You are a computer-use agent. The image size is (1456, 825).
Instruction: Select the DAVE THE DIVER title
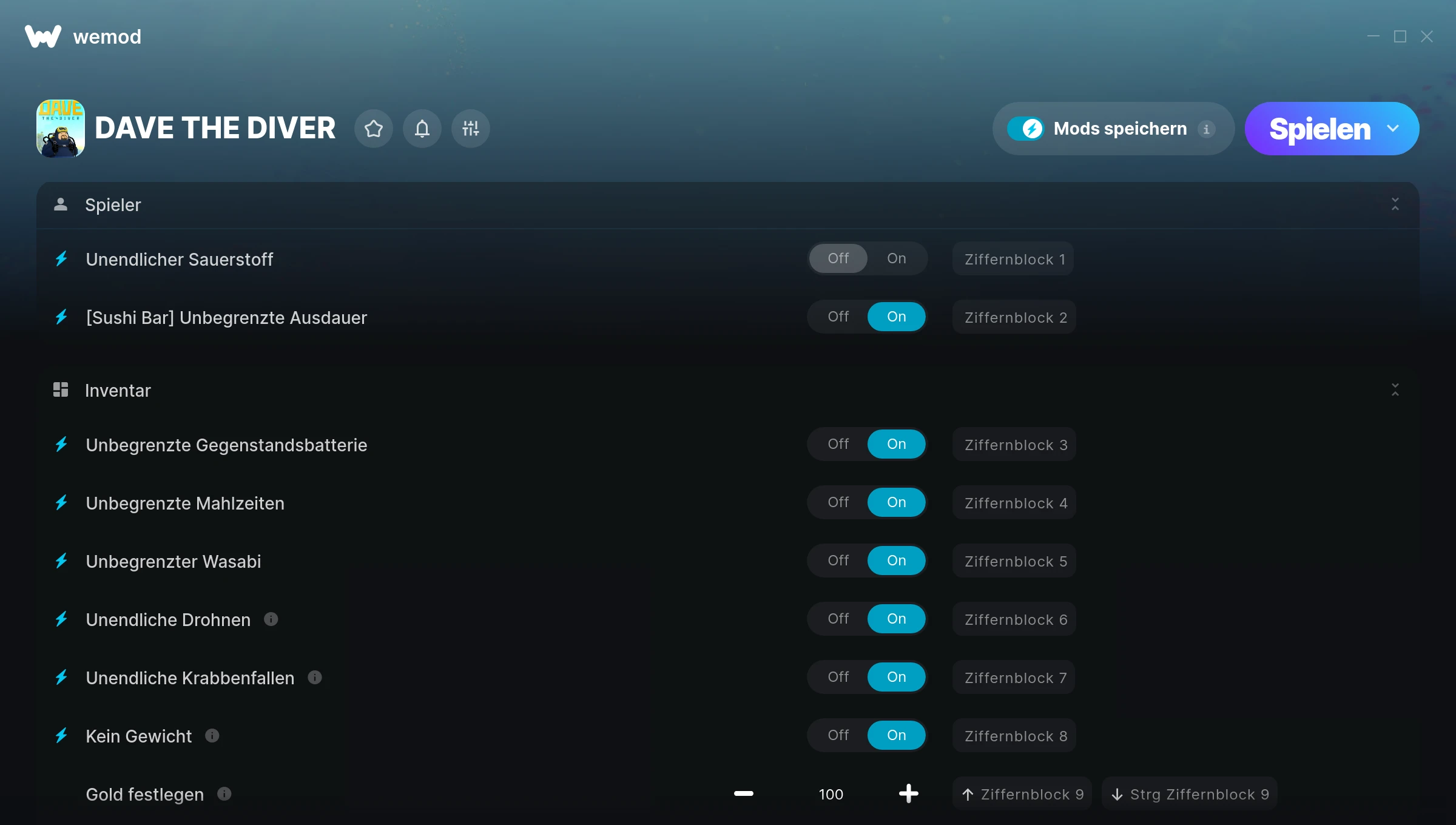tap(215, 128)
